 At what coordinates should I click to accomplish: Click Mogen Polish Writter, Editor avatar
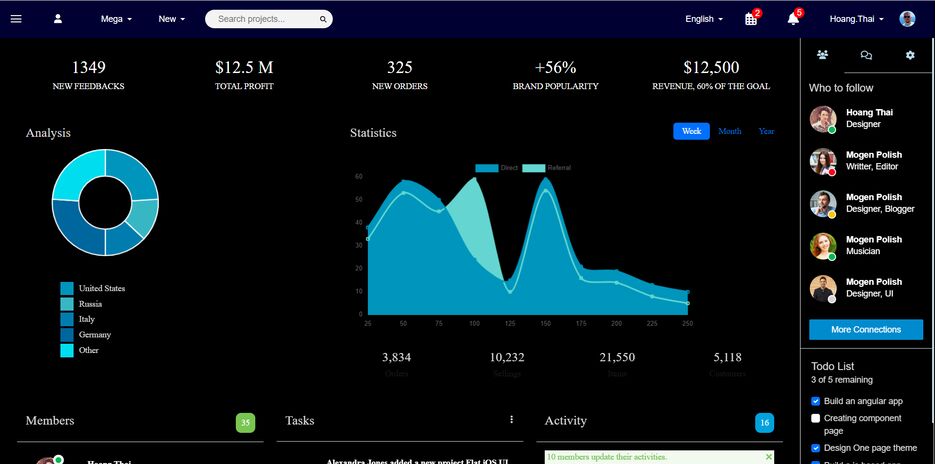(823, 162)
